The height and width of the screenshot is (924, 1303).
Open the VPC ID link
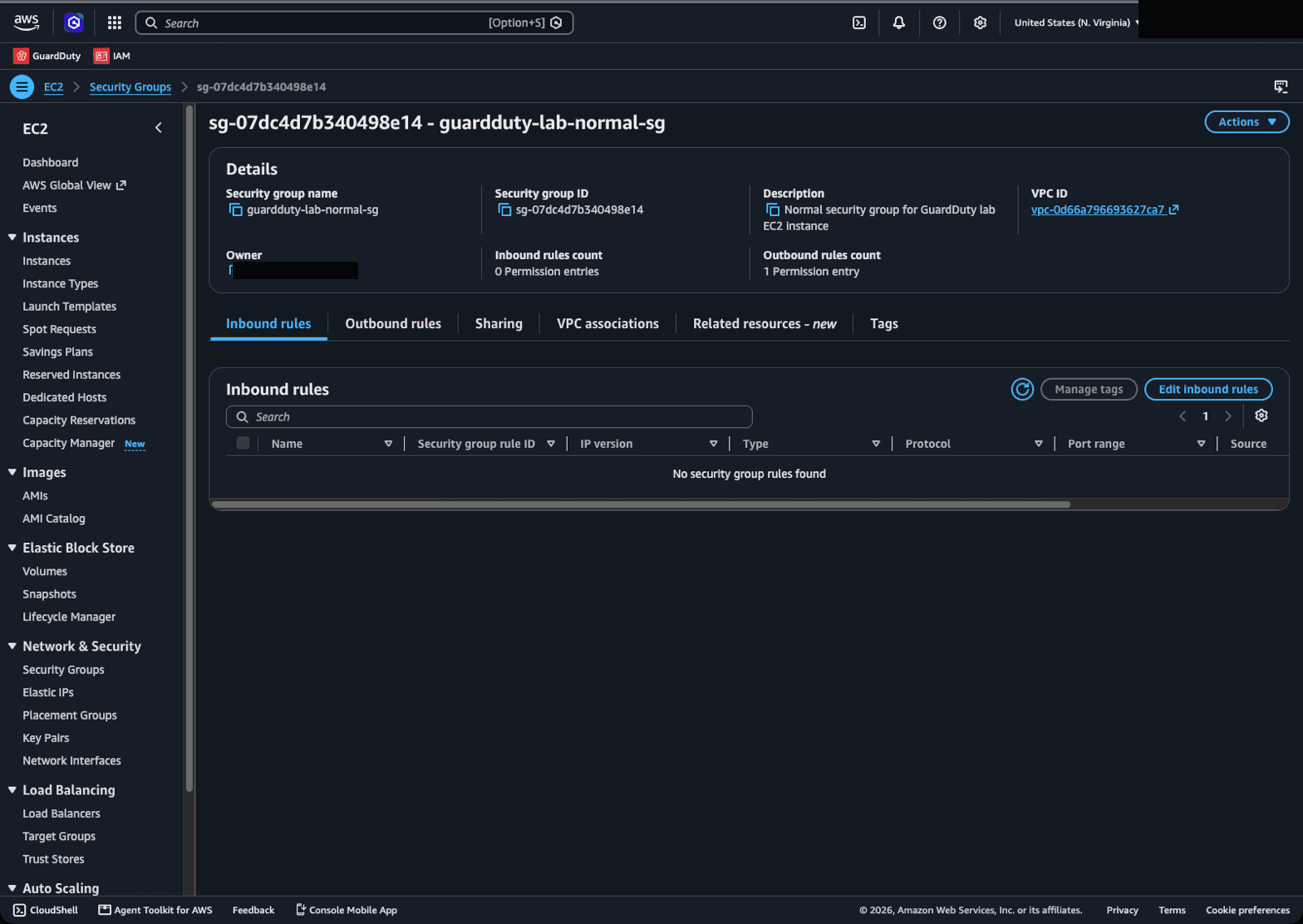(x=1104, y=209)
